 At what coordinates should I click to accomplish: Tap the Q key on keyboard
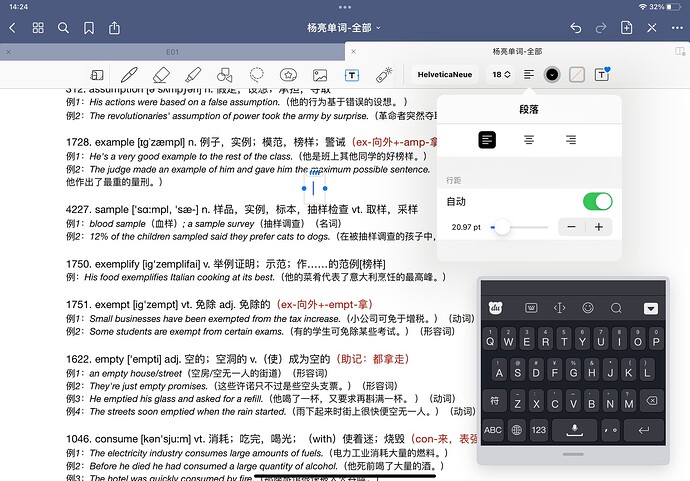click(x=490, y=339)
